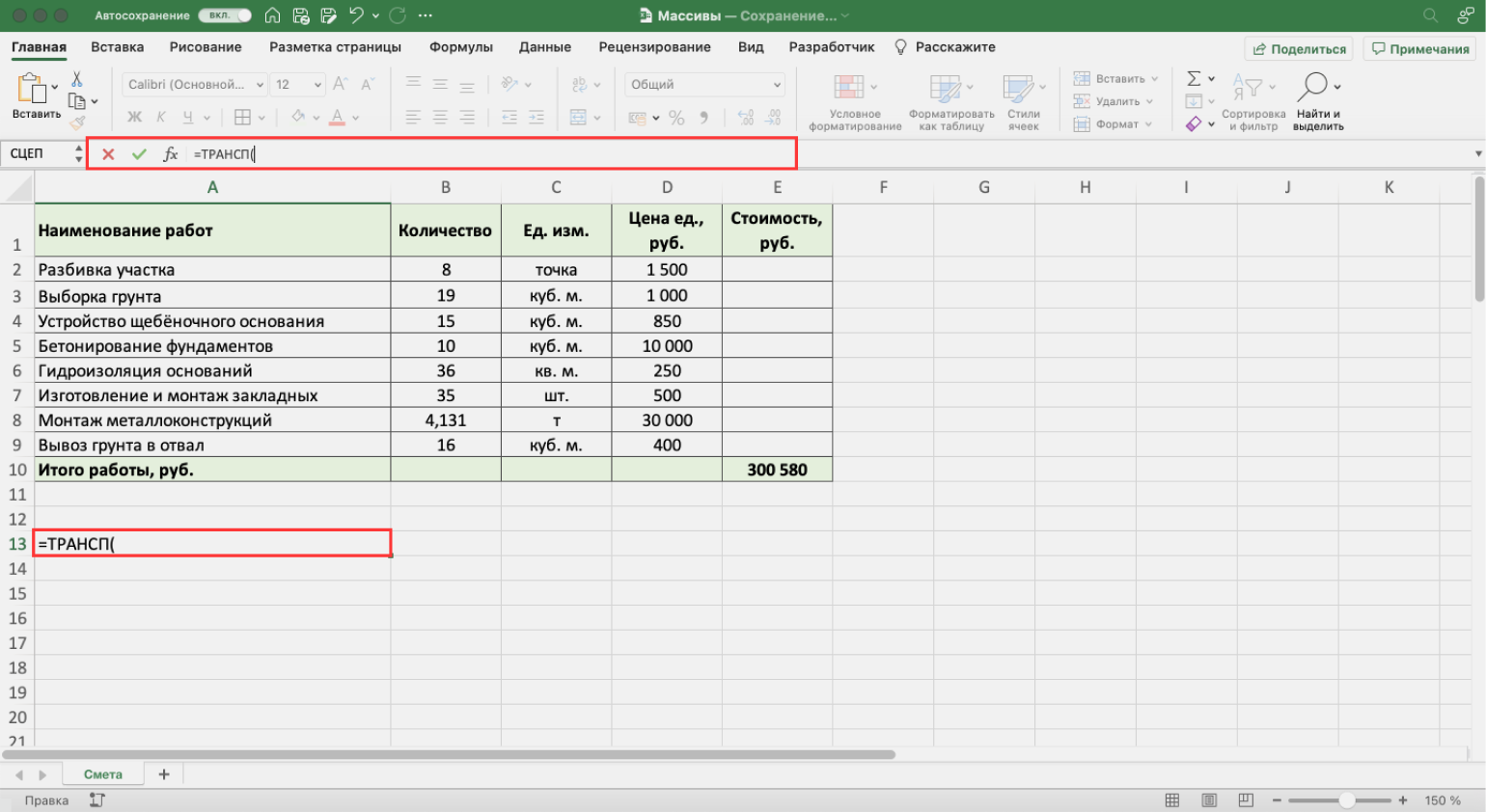This screenshot has height=812, width=1486.
Task: Add a new sheet with plus button
Action: (x=164, y=774)
